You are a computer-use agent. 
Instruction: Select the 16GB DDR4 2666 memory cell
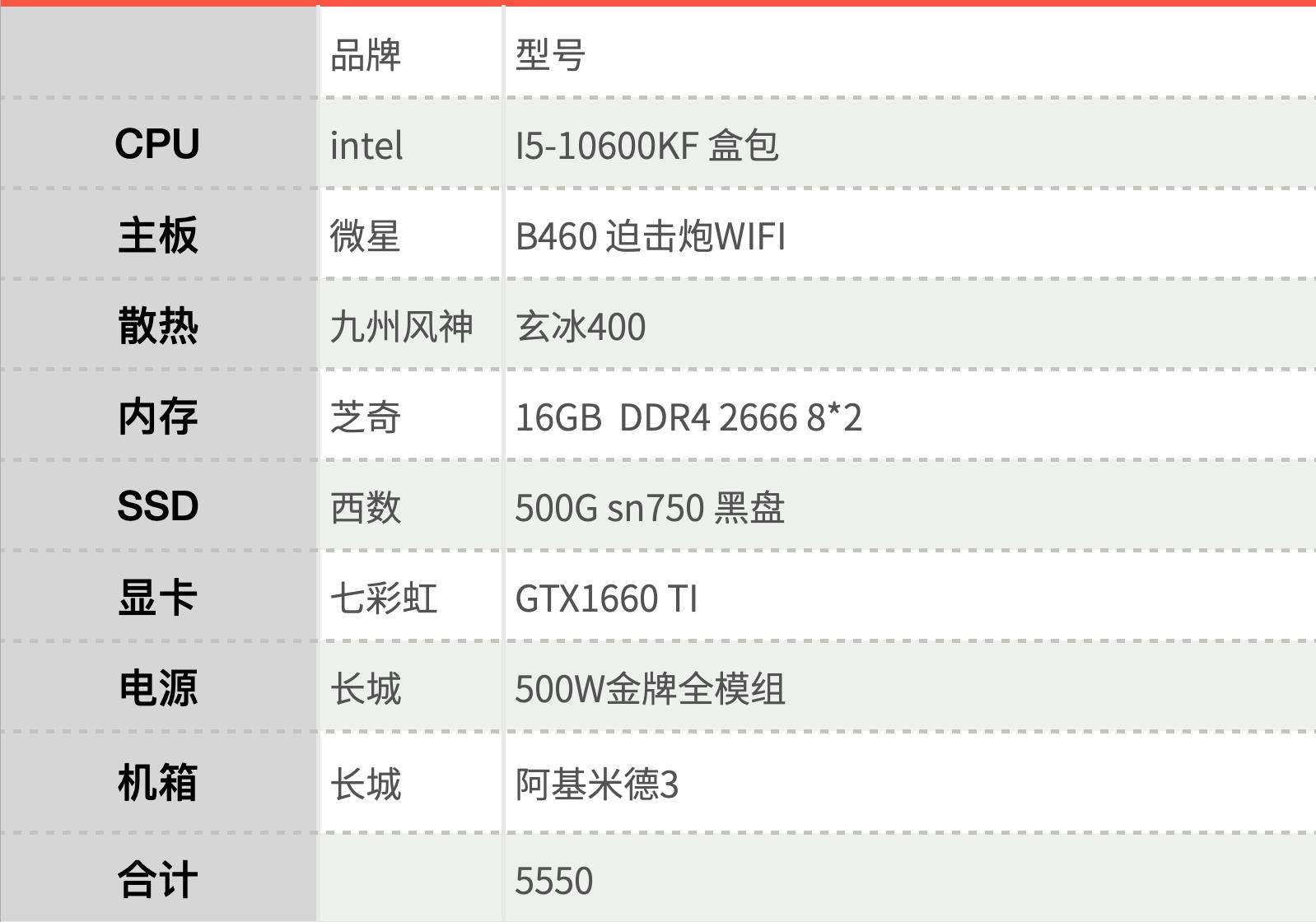tap(688, 417)
